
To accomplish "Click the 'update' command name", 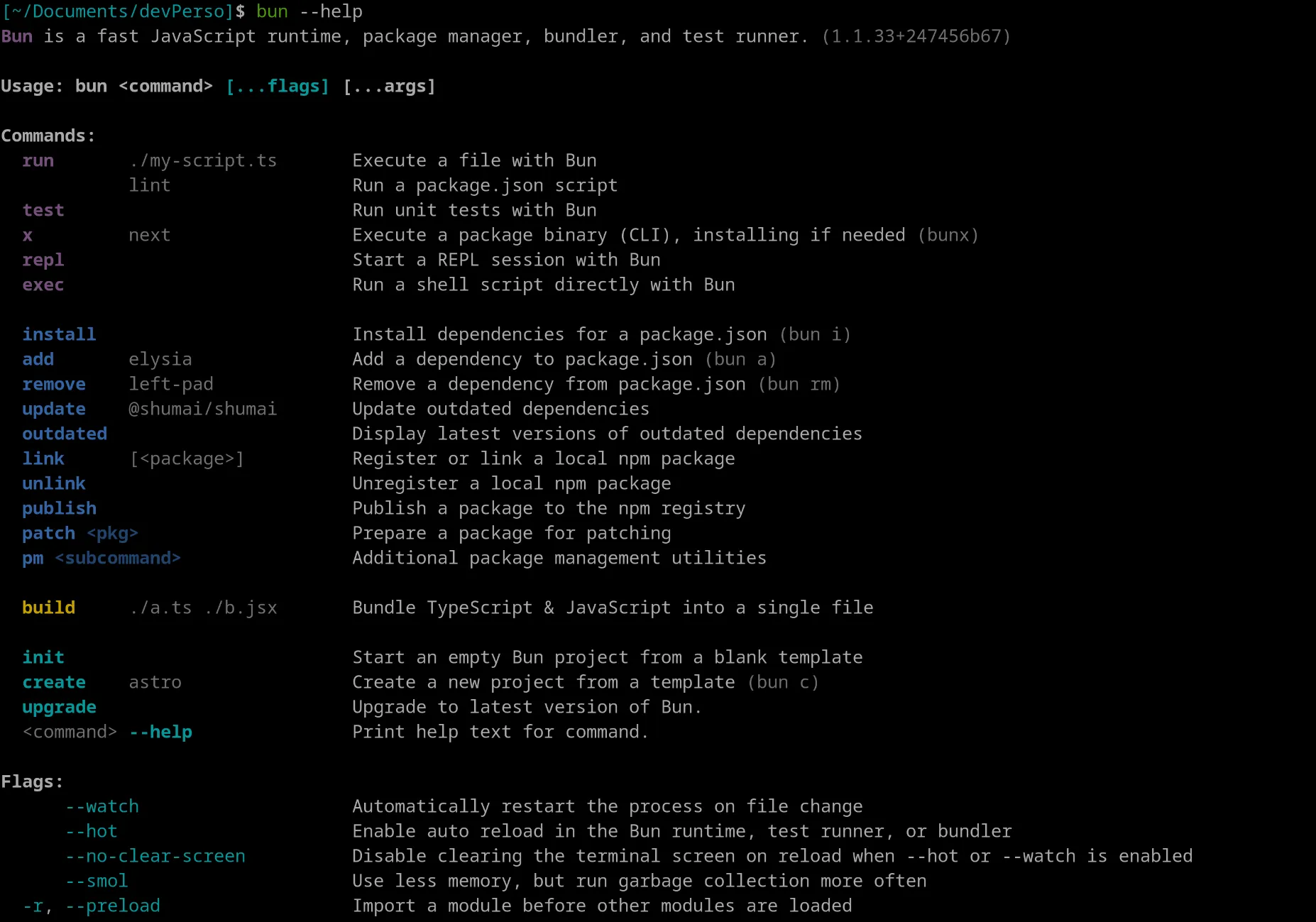I will point(54,410).
